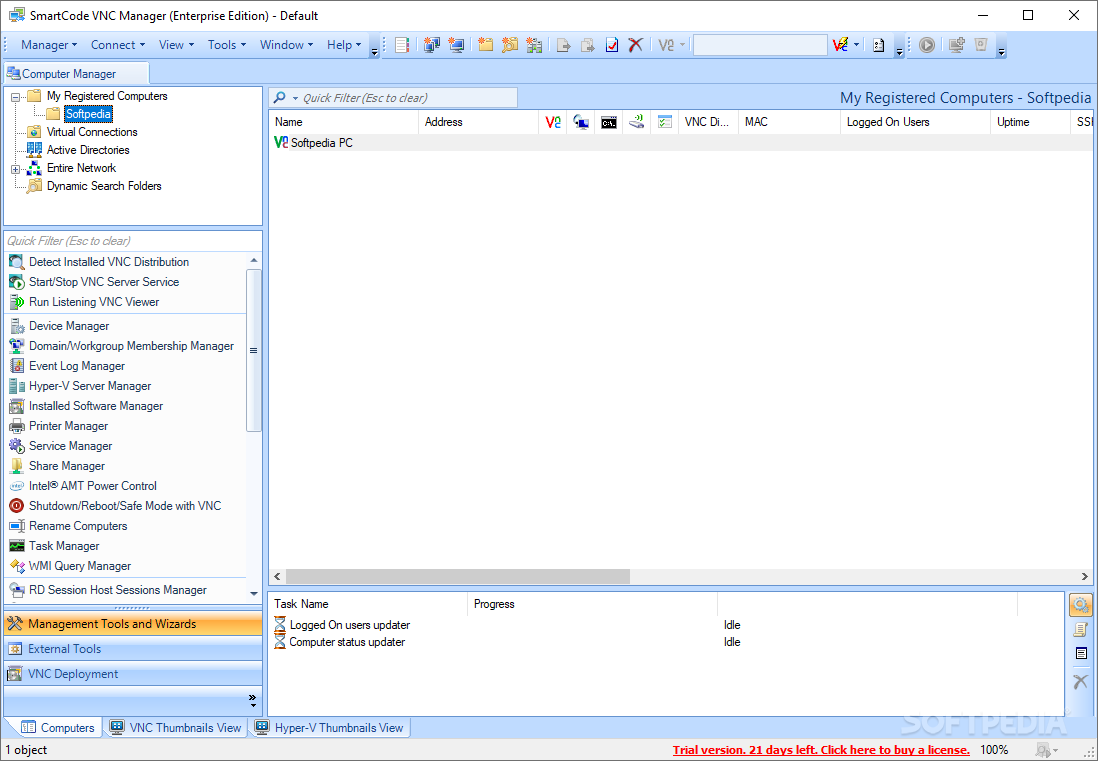Click the add monitor plus icon

pyautogui.click(x=957, y=45)
